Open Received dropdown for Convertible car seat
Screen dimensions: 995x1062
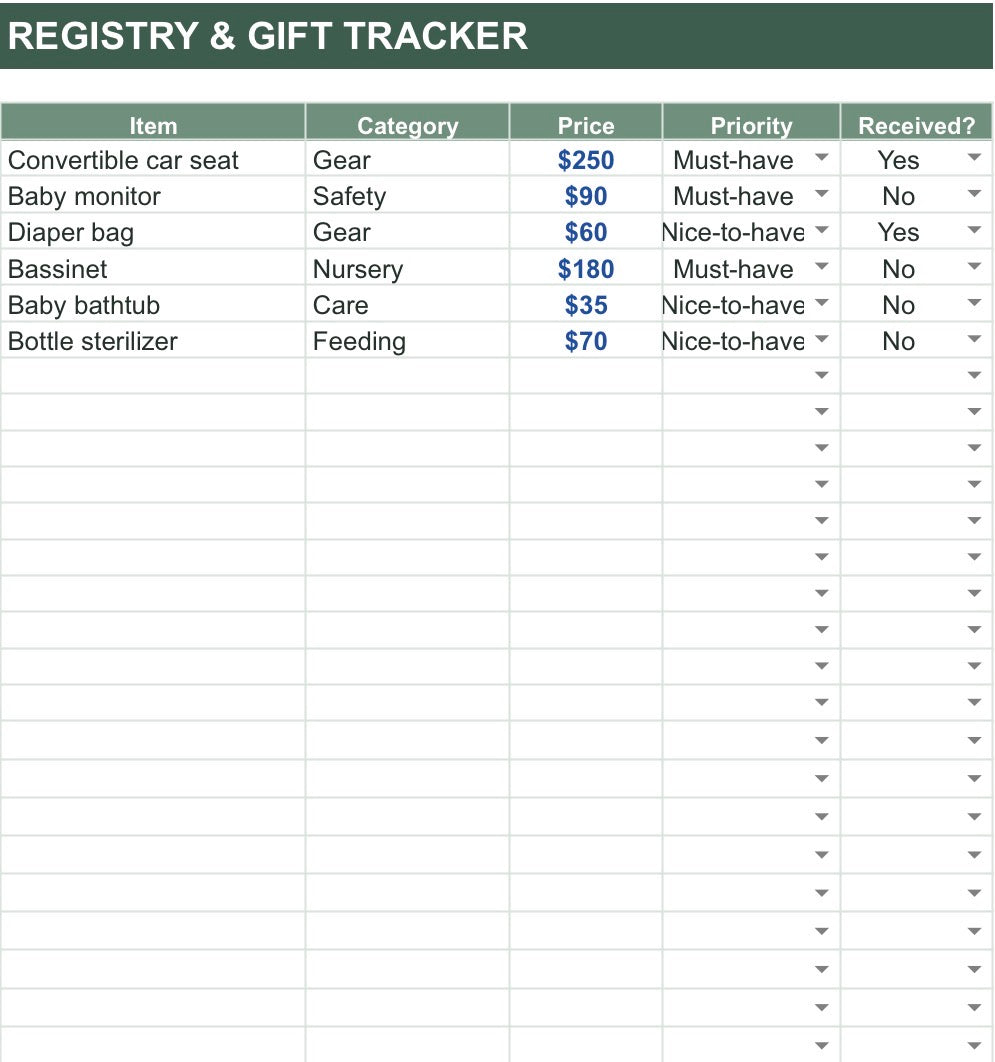(974, 157)
